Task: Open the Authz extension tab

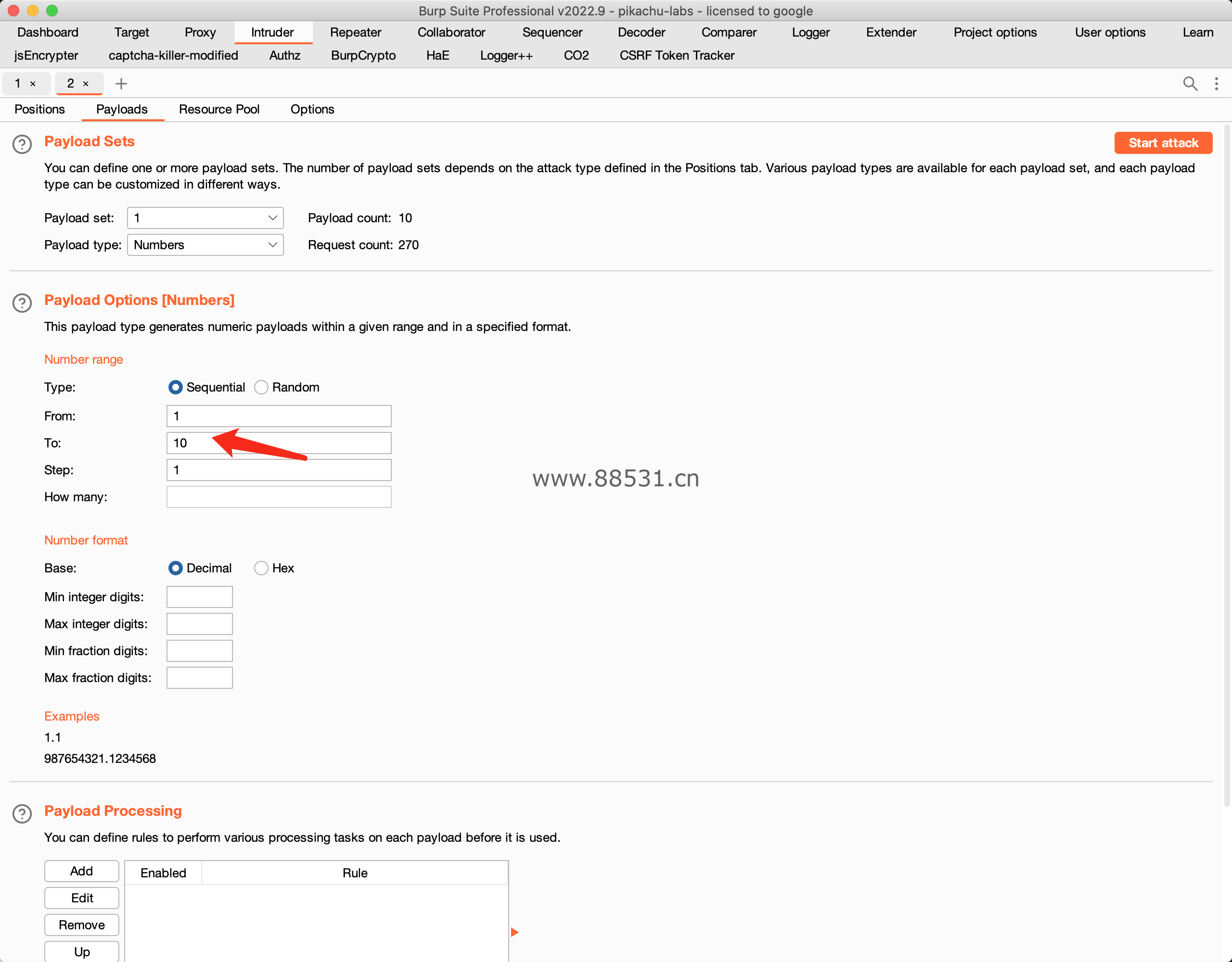Action: pos(285,55)
